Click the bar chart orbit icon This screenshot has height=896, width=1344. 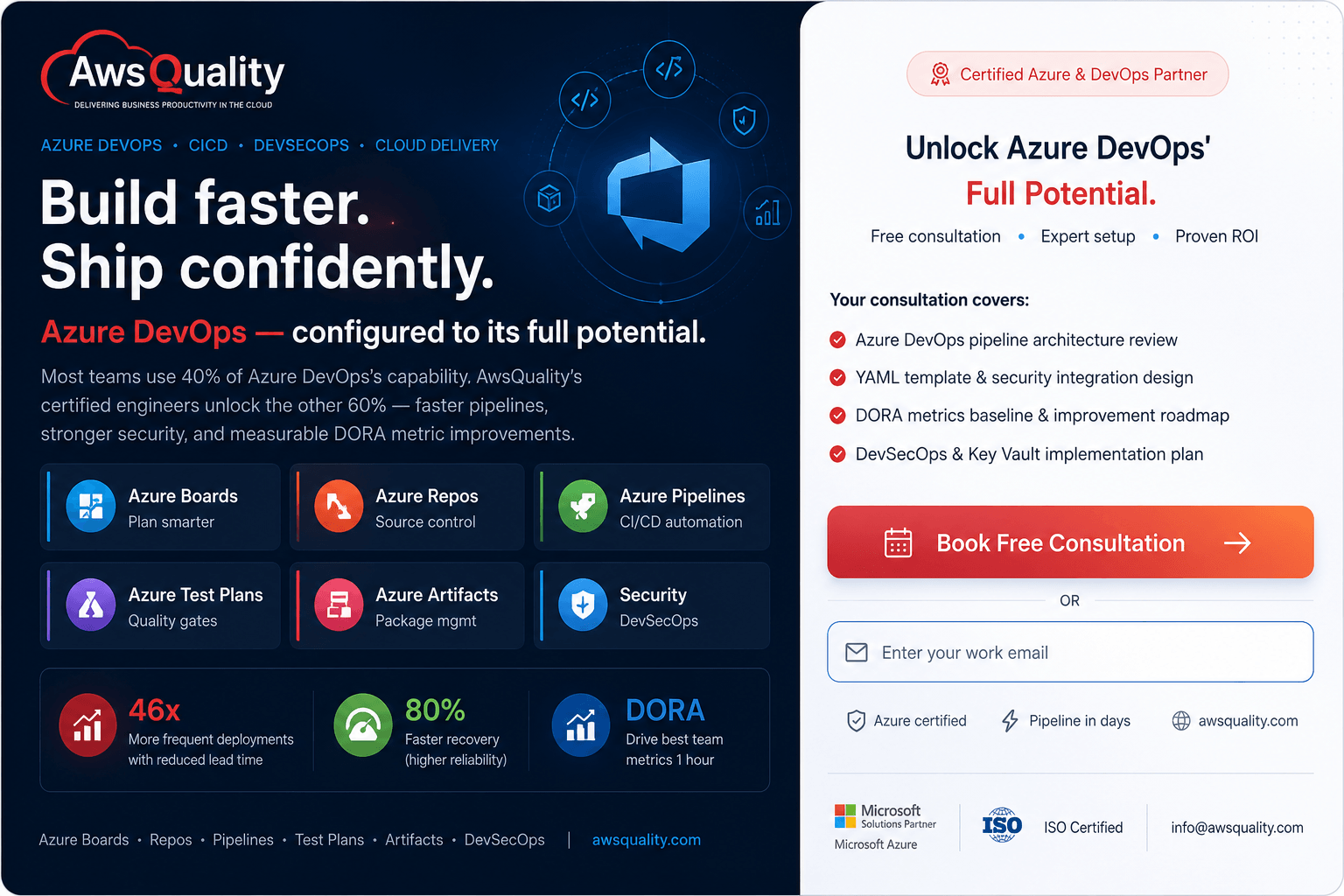click(x=767, y=212)
